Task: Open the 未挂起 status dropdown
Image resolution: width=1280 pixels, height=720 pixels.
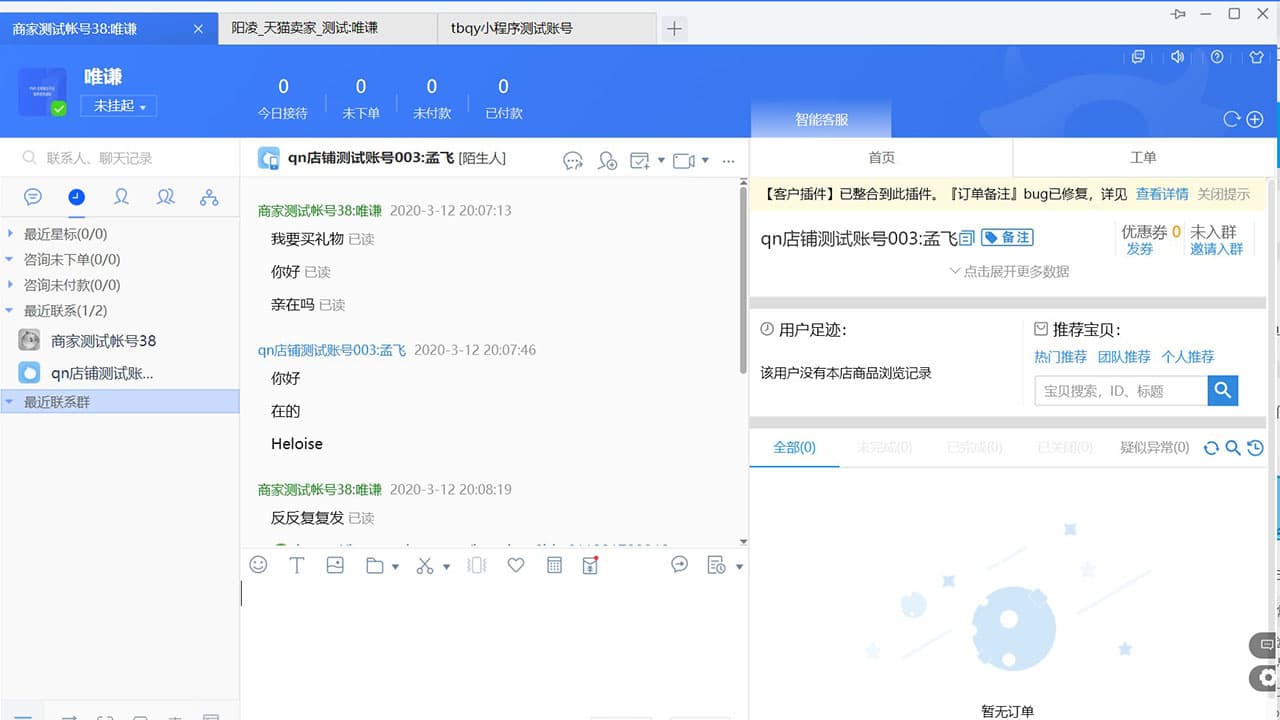Action: click(119, 106)
